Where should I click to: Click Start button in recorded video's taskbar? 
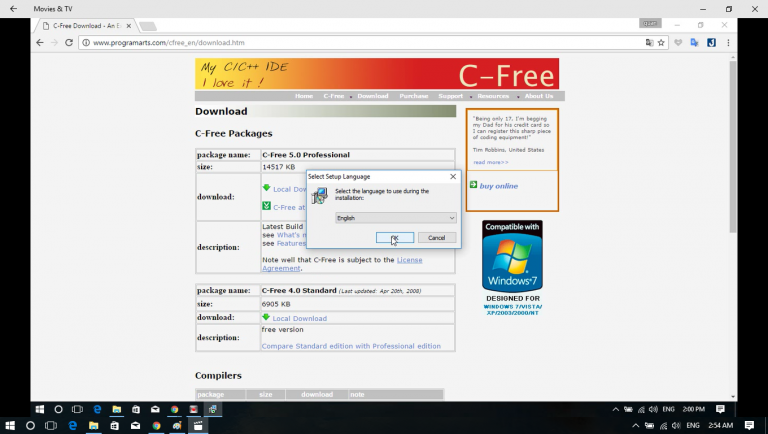(x=40, y=409)
